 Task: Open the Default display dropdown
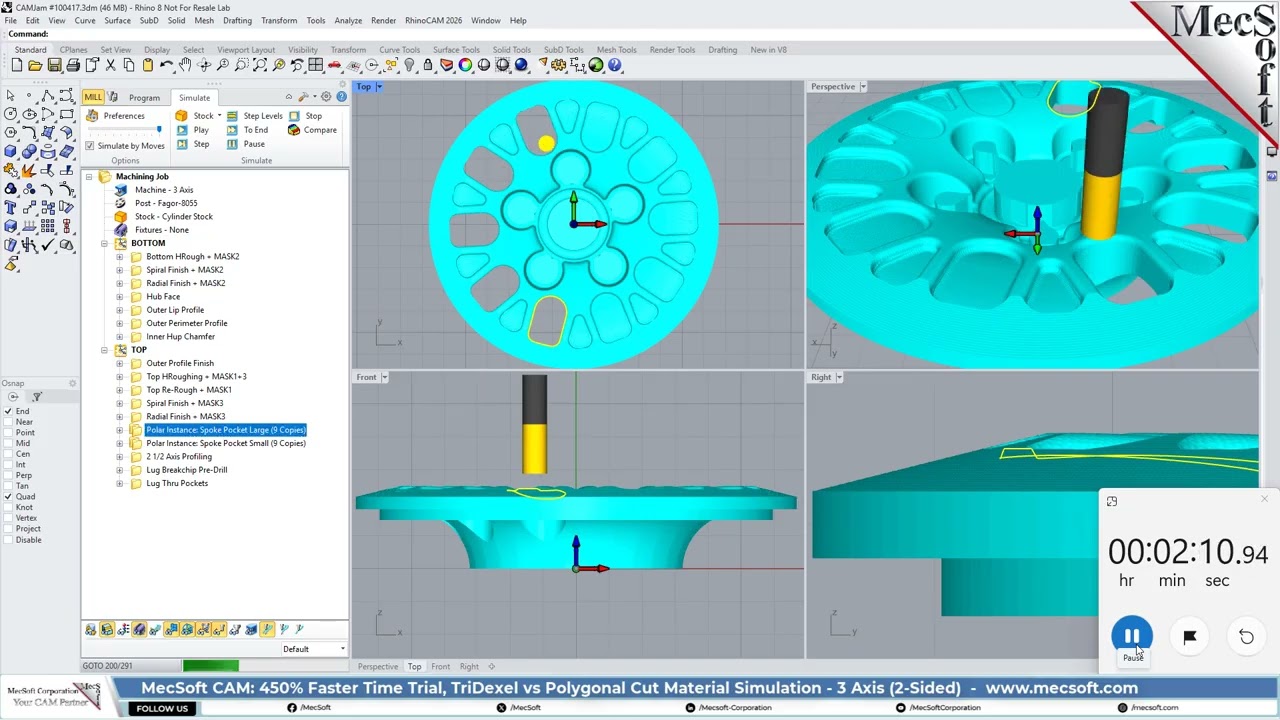[x=314, y=649]
